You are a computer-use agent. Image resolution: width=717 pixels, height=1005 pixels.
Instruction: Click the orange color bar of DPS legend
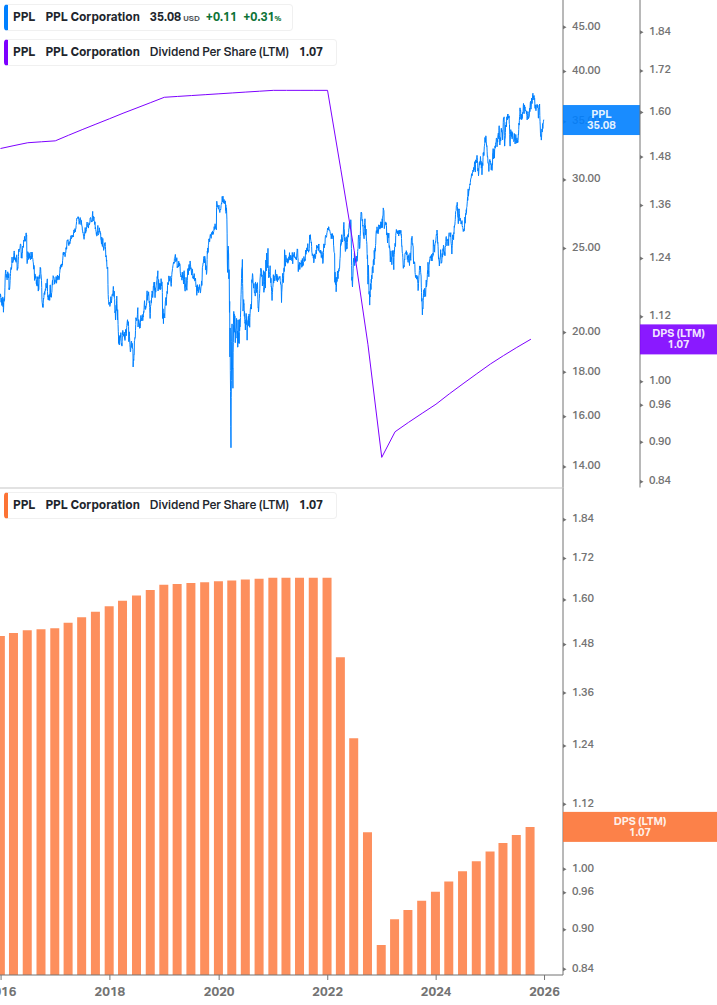(x=6, y=505)
